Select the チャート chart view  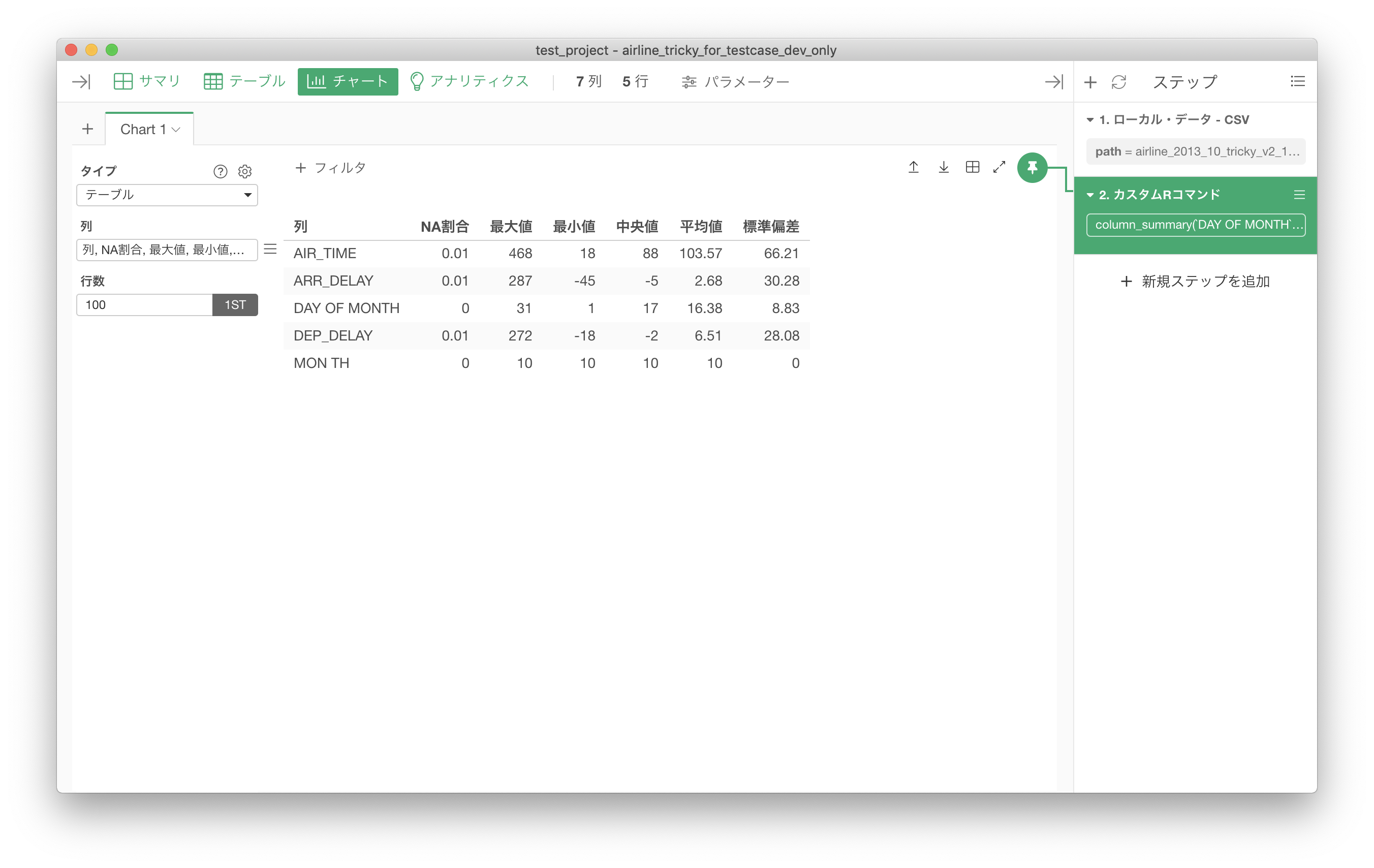(348, 82)
